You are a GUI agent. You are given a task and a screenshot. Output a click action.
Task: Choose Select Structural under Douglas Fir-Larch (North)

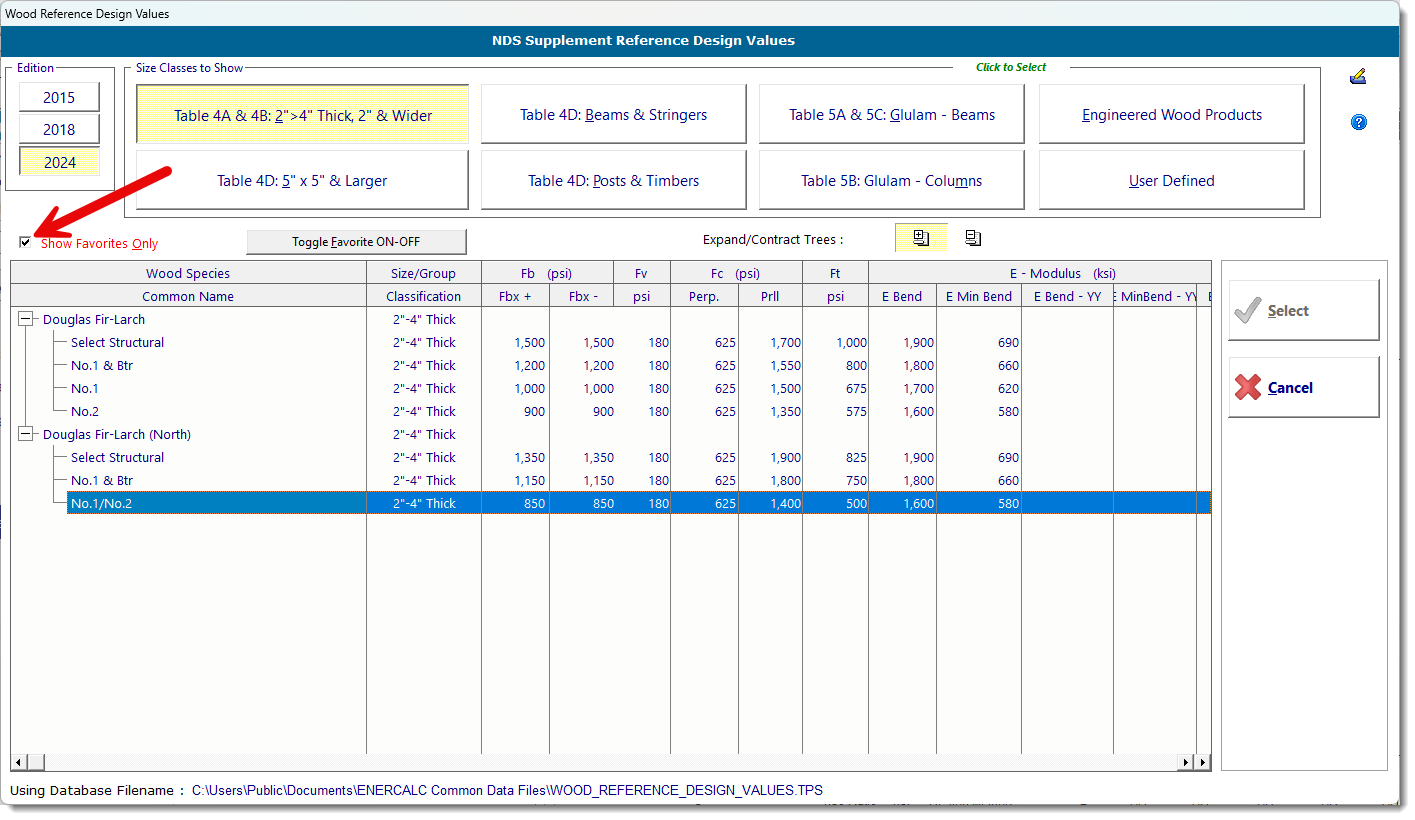117,457
